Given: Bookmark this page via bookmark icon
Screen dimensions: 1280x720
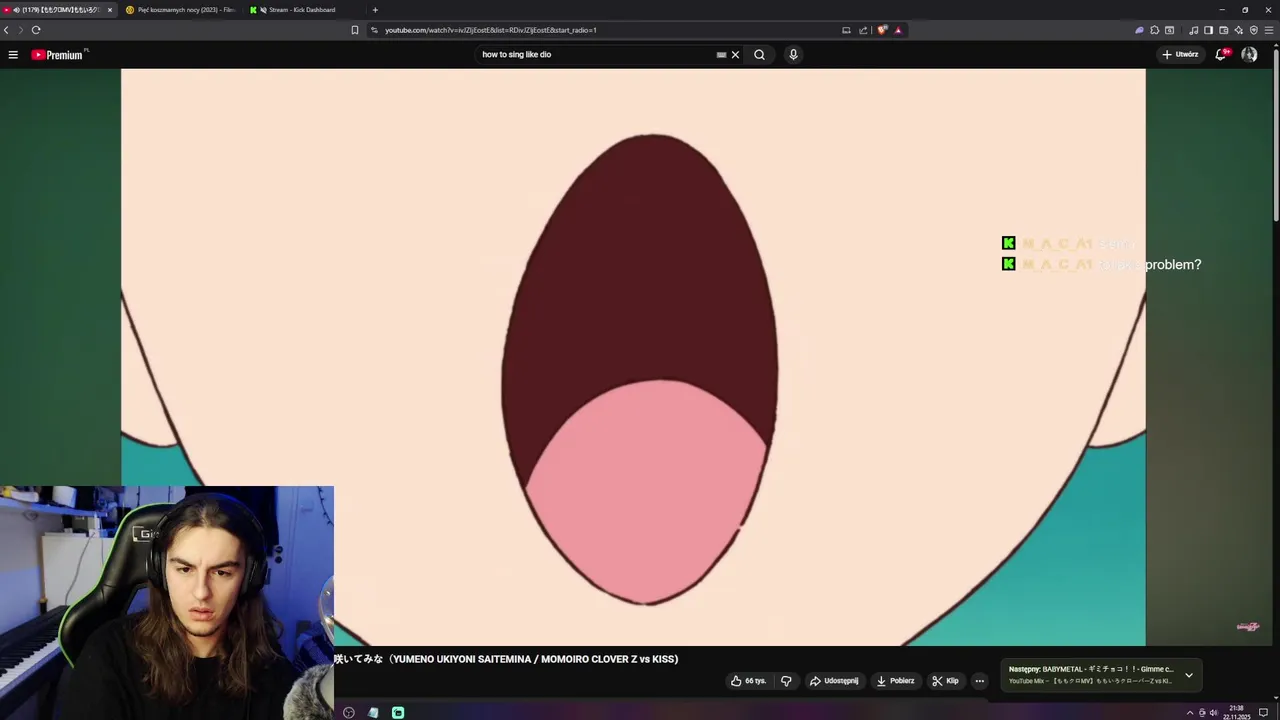Looking at the screenshot, I should (355, 30).
